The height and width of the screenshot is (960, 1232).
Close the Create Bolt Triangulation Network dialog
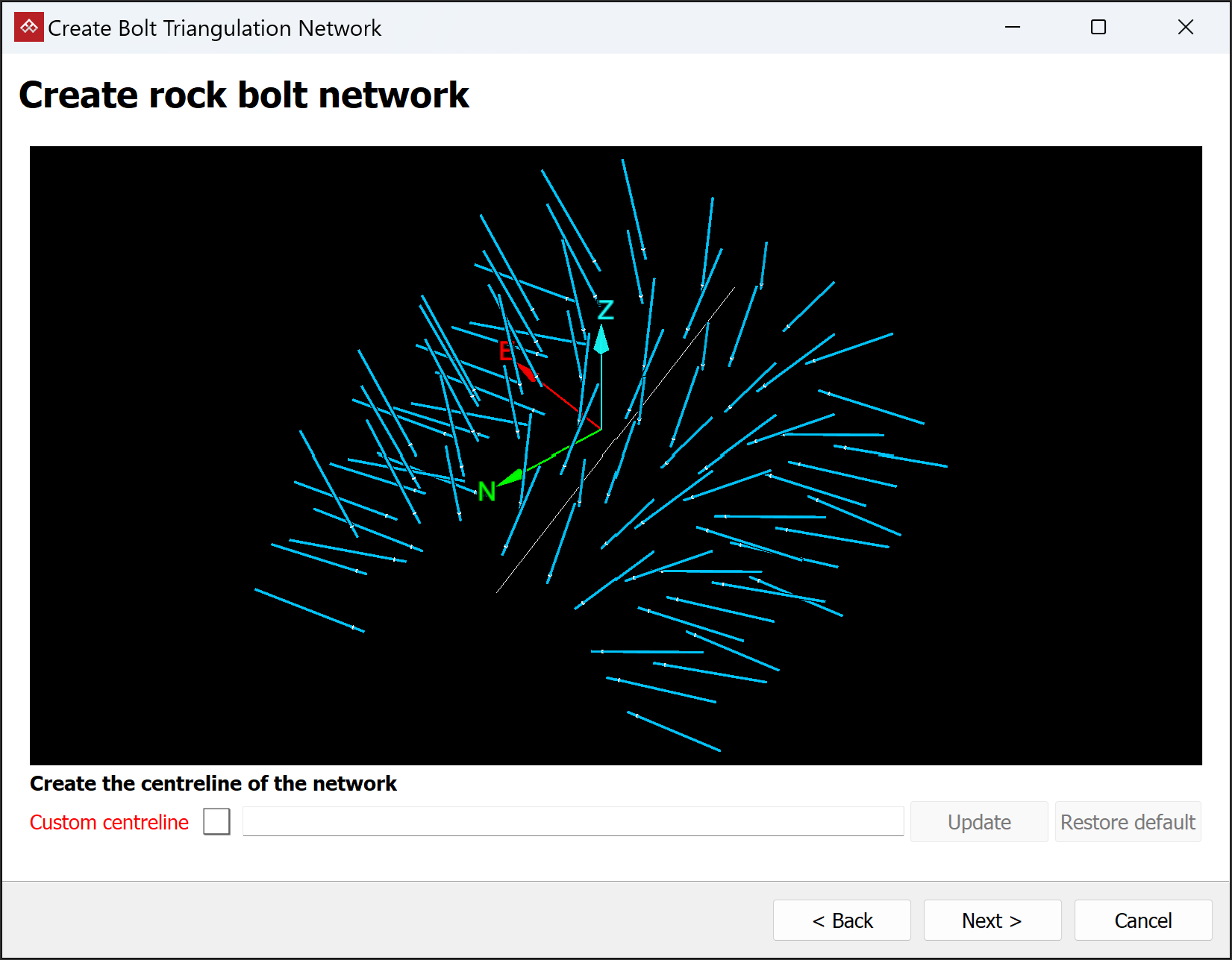pos(1186,28)
